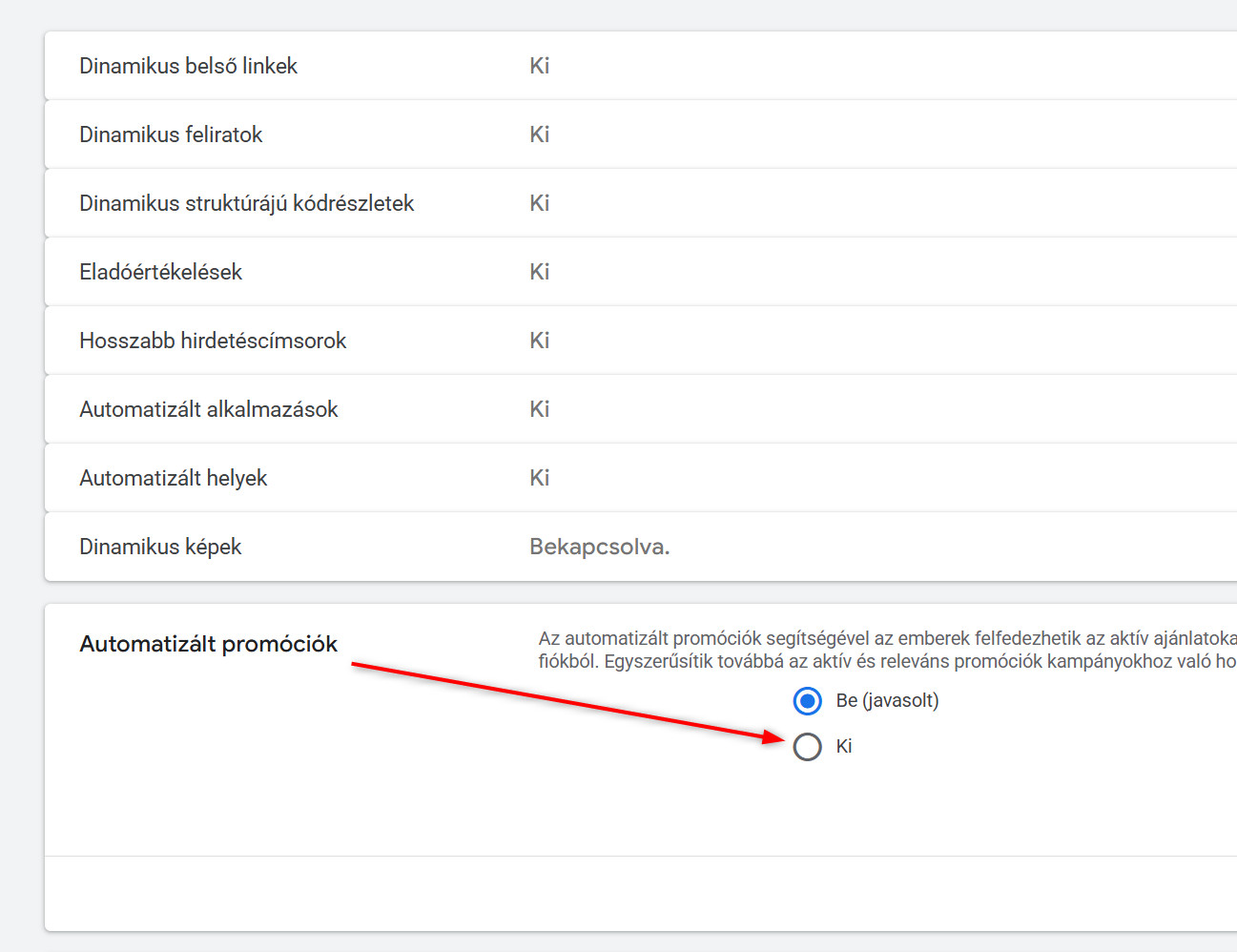Image resolution: width=1237 pixels, height=952 pixels.
Task: Expand the "Hosszabb hirdetéscímsorok" label
Action: [x=213, y=341]
